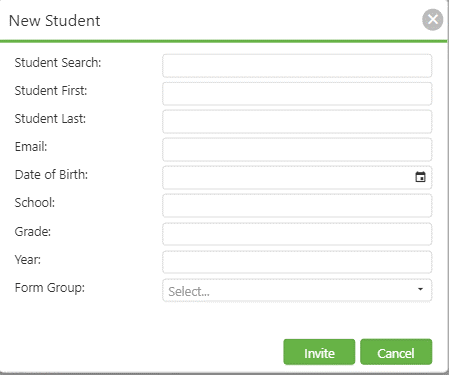Click the Date of Birth label
The height and width of the screenshot is (375, 449).
51,175
